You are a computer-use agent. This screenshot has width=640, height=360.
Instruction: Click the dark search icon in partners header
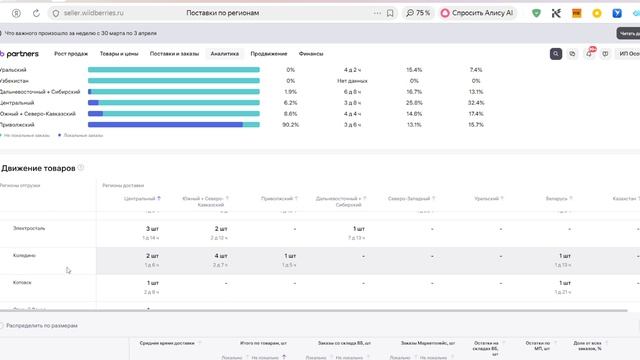tap(556, 53)
